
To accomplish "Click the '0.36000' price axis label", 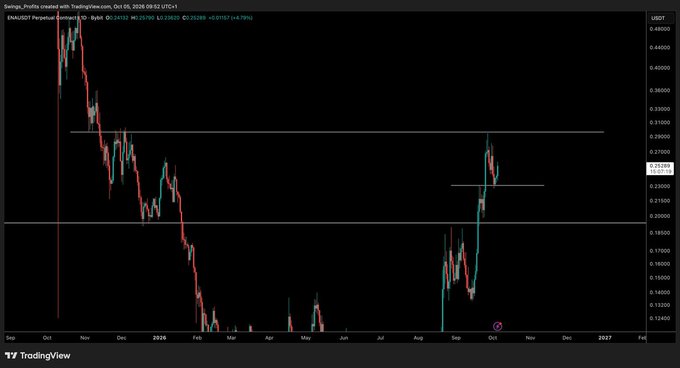I will click(660, 91).
